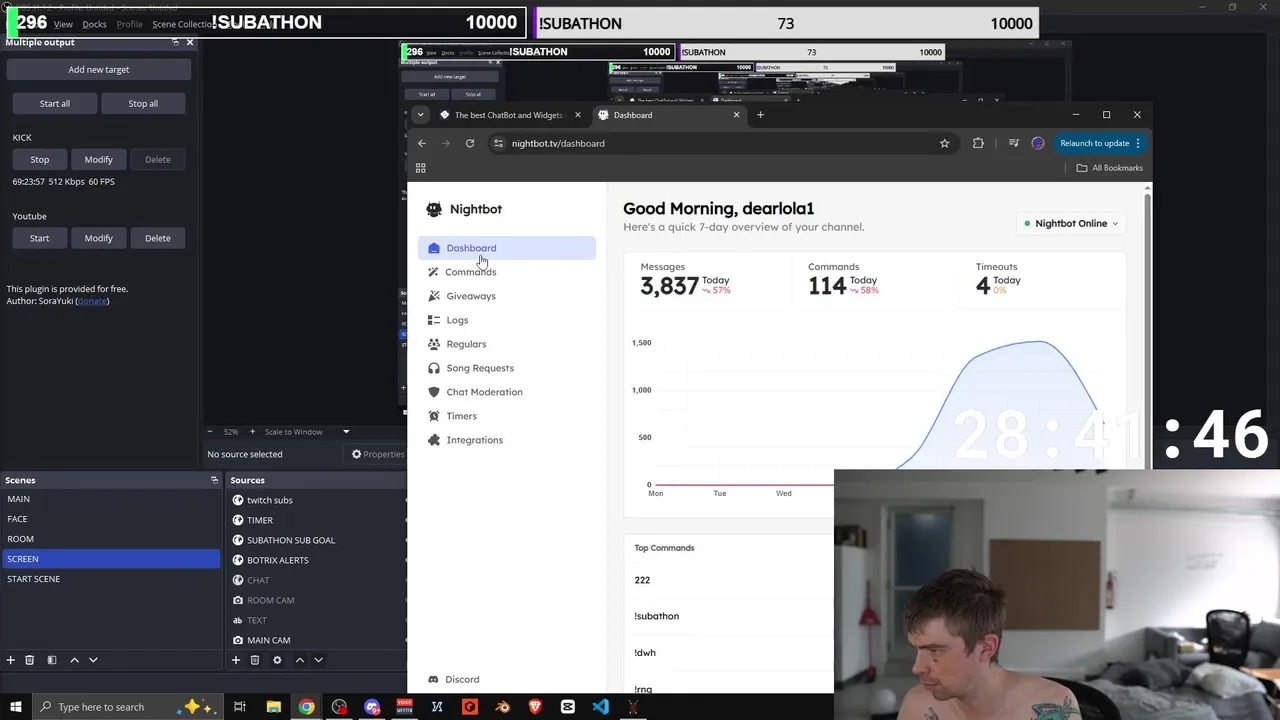Open scene filters icon in the Scenes panel

pos(51,660)
